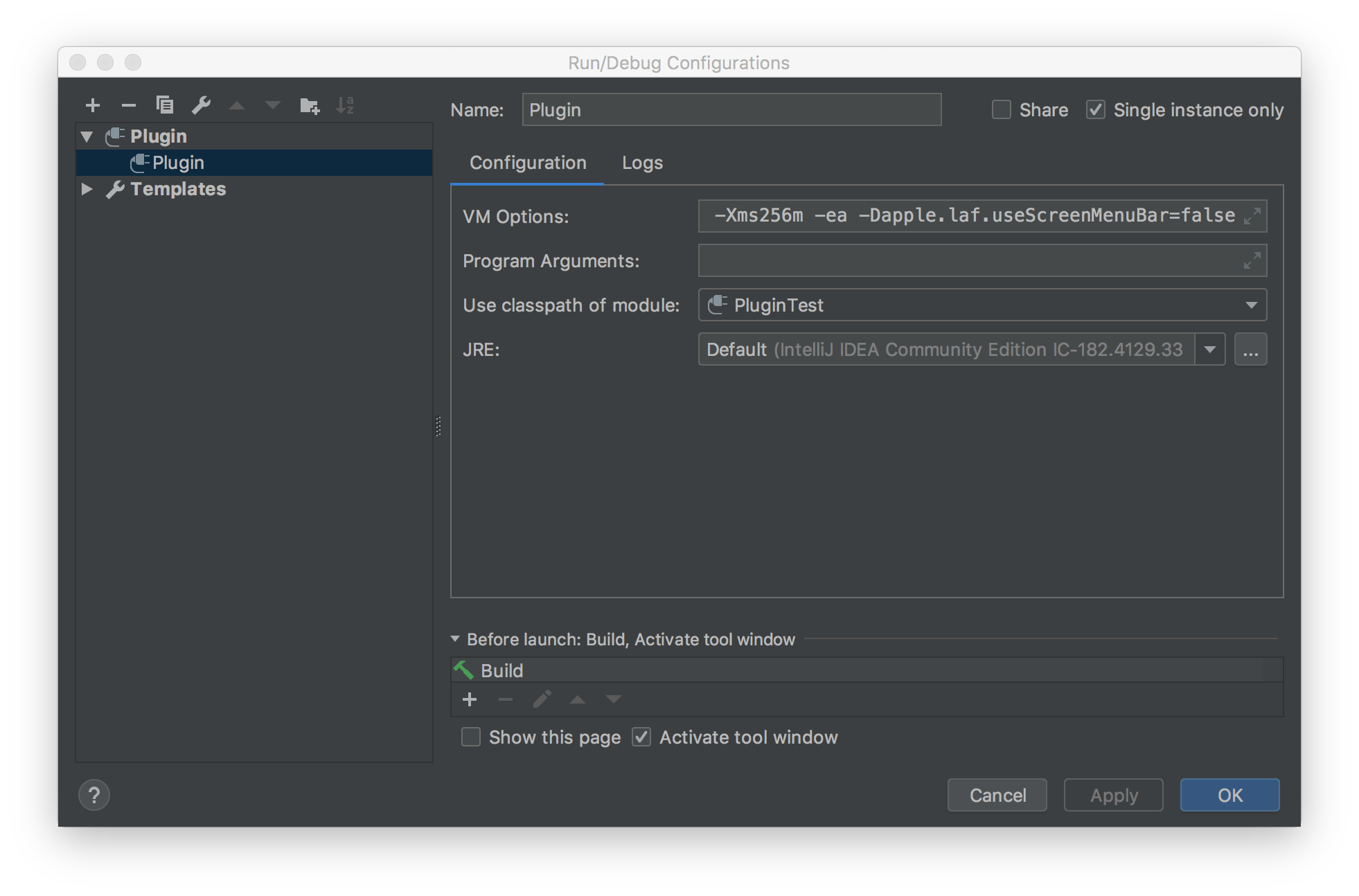Browse for JRE with the ellipsis button

pyautogui.click(x=1251, y=350)
